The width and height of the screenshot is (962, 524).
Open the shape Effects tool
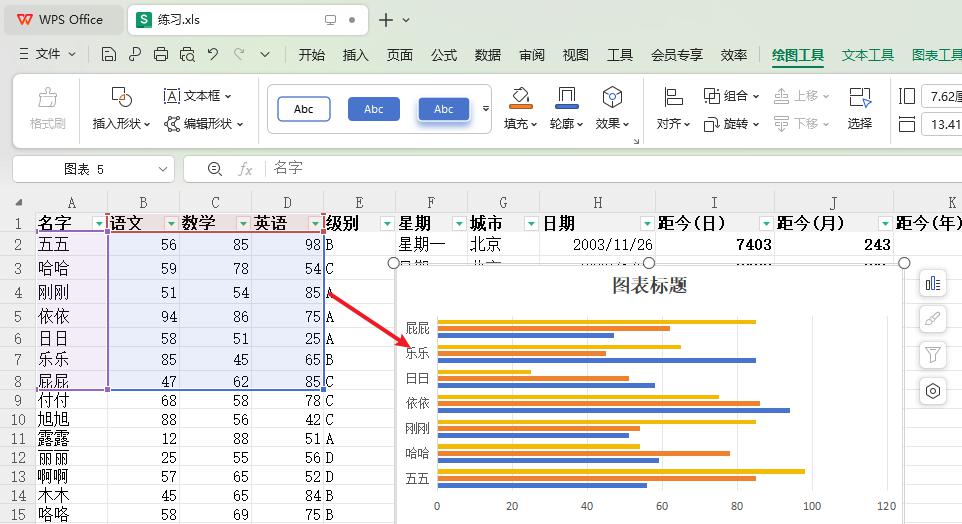pyautogui.click(x=612, y=109)
